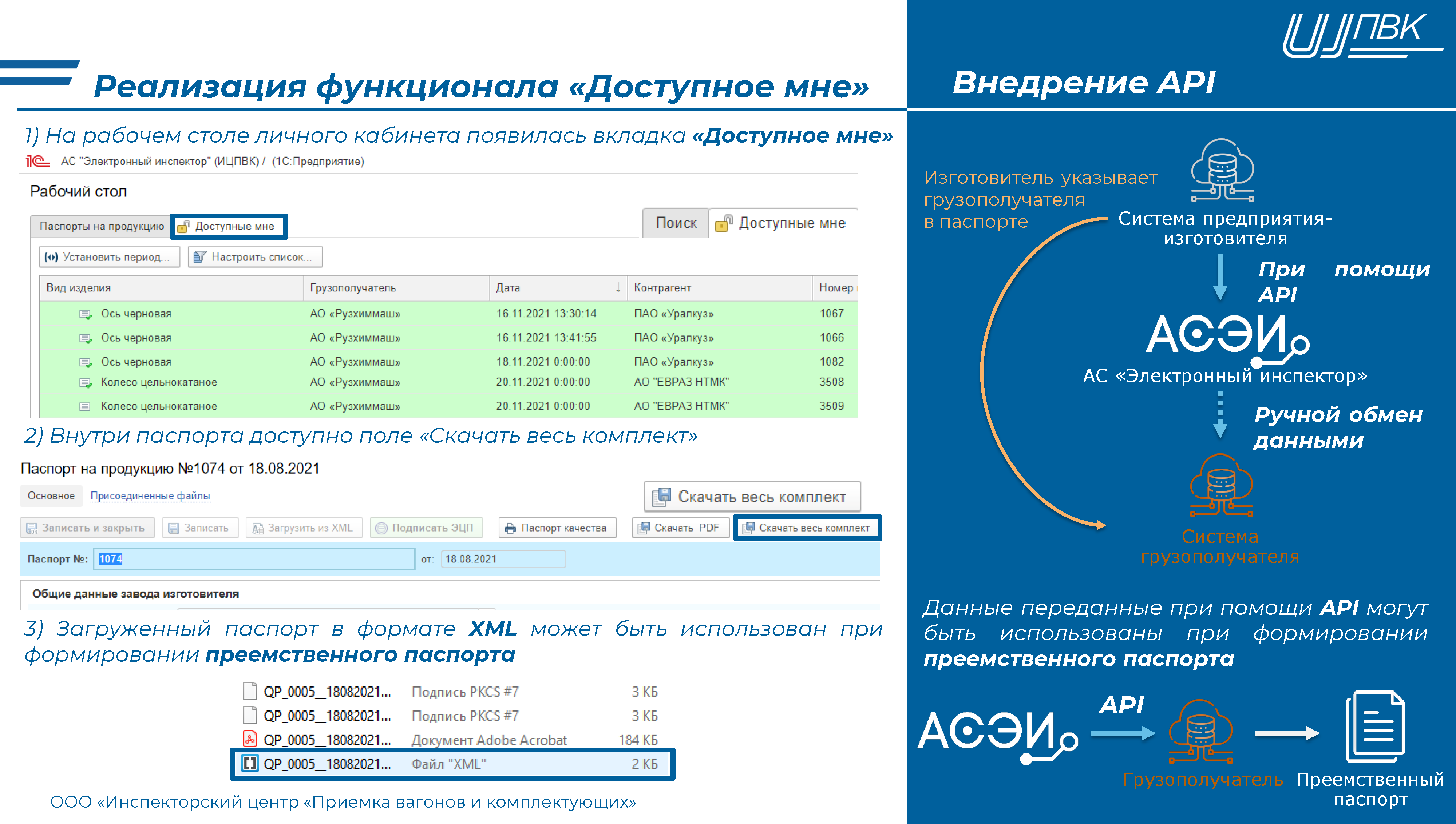The width and height of the screenshot is (1456, 824).
Task: Click document icon of row 1067
Action: 86,314
